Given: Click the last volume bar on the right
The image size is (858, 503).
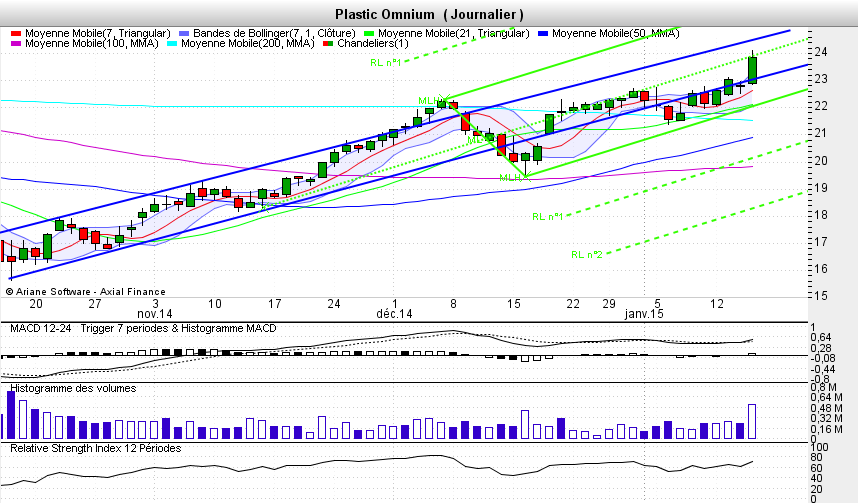Looking at the screenshot, I should 752,421.
